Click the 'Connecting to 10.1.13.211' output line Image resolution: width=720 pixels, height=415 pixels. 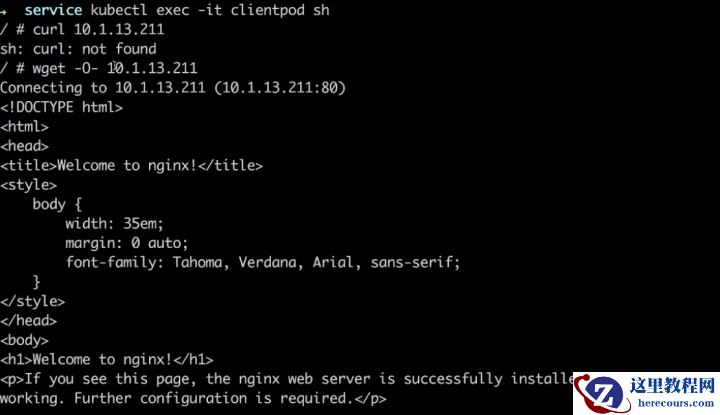(x=172, y=87)
